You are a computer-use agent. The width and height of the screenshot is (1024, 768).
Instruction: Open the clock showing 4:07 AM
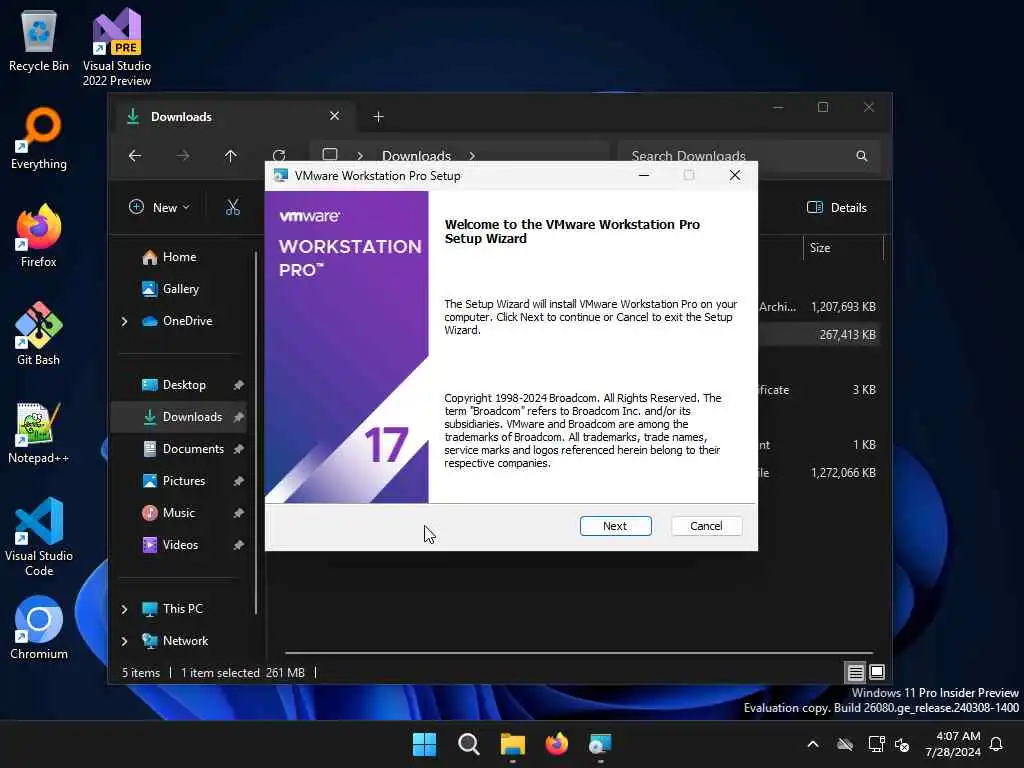coord(953,744)
